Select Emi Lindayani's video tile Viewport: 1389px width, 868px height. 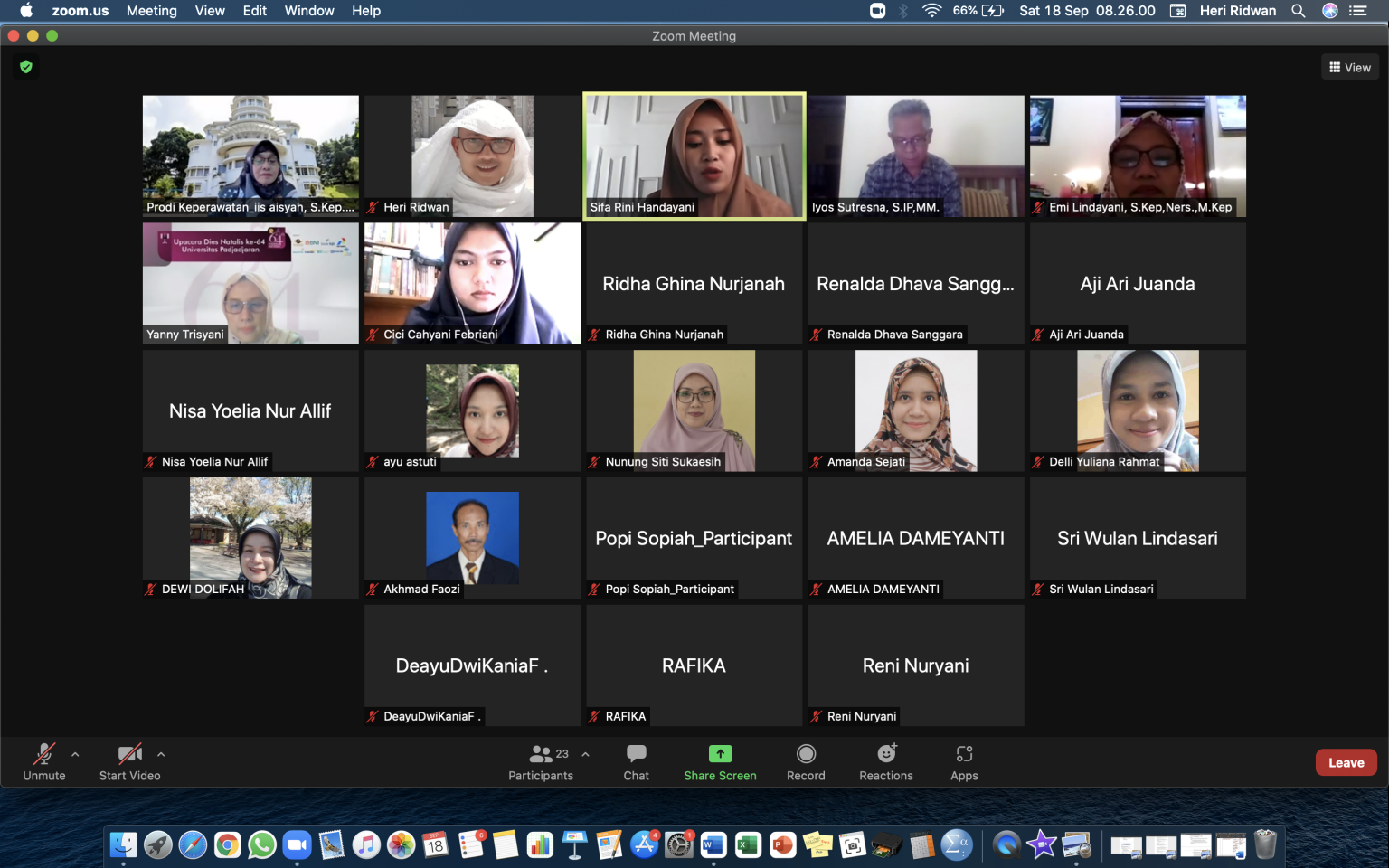1138,156
